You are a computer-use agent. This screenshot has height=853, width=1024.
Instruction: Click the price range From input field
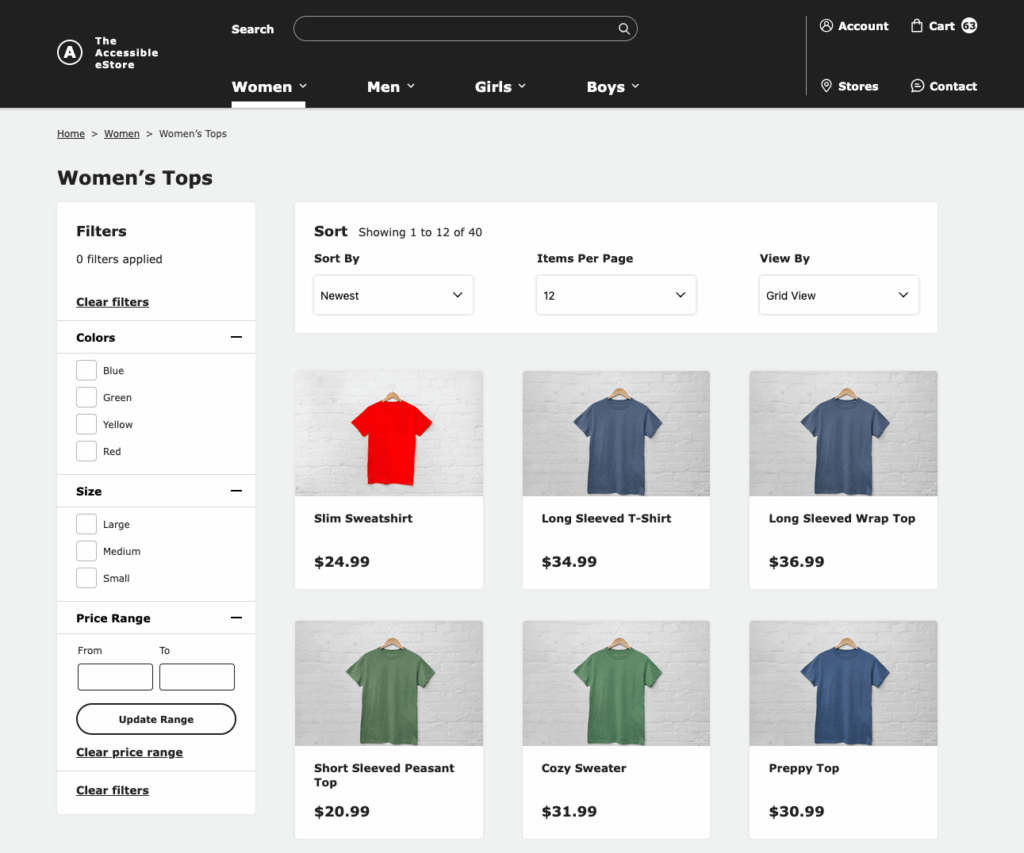point(115,677)
